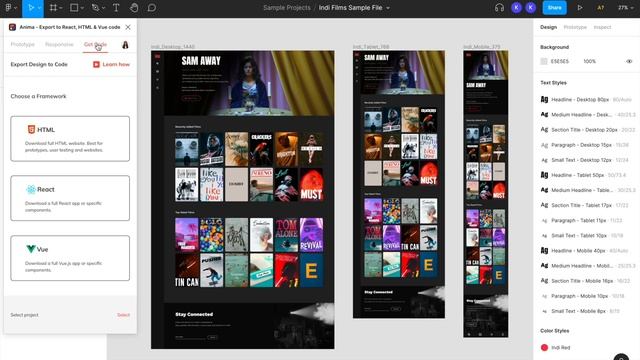The image size is (640, 360).
Task: Choose the HTML framework card
Action: 70,139
